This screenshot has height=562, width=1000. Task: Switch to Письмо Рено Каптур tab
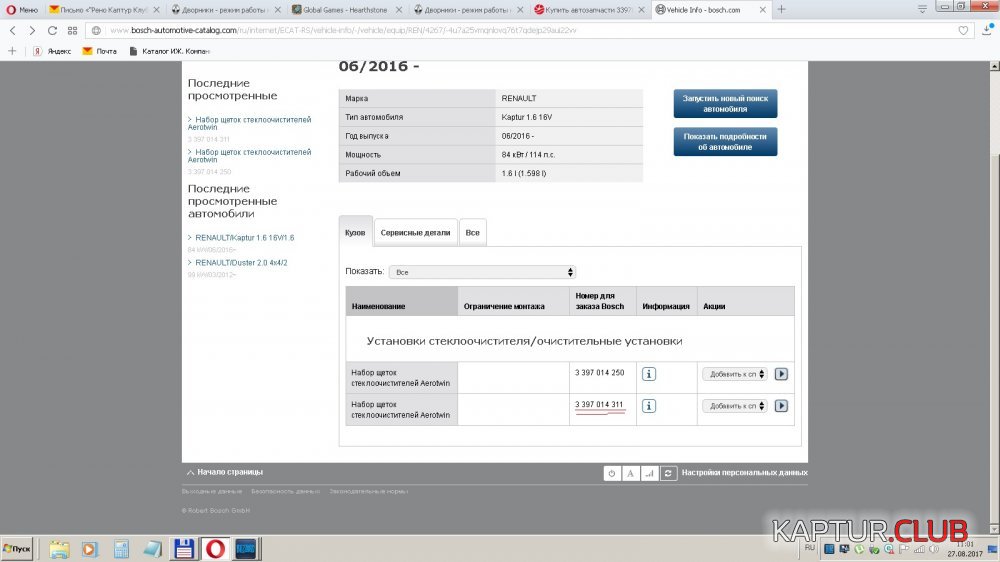(103, 10)
